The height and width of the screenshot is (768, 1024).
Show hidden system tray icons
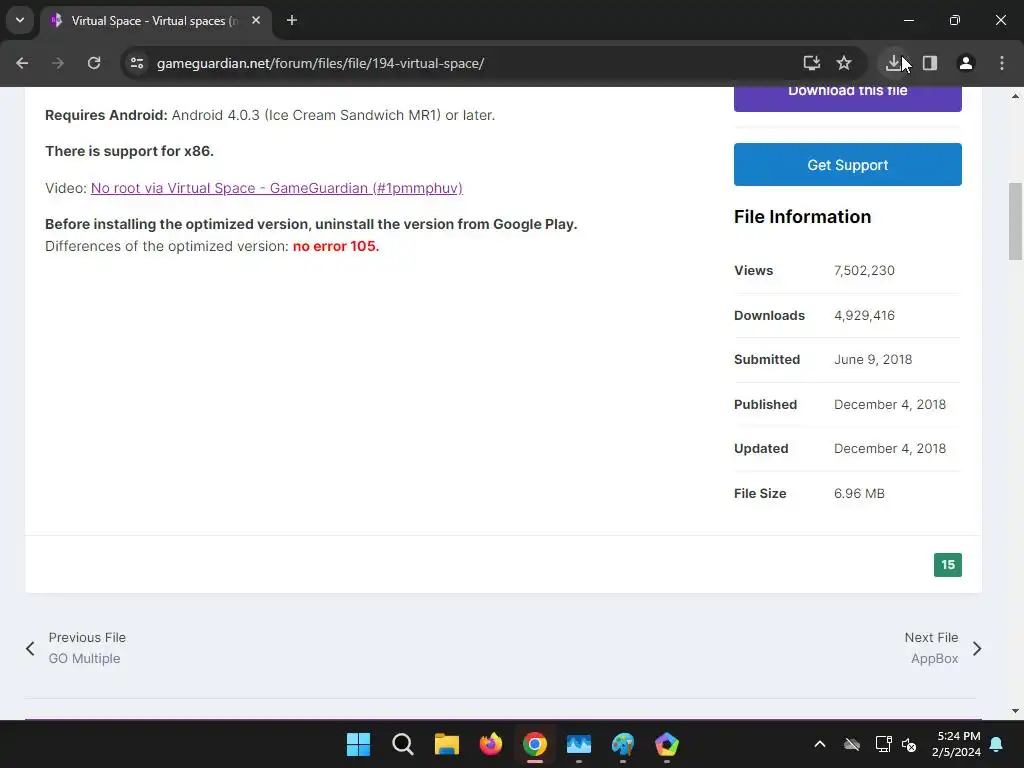click(x=820, y=744)
